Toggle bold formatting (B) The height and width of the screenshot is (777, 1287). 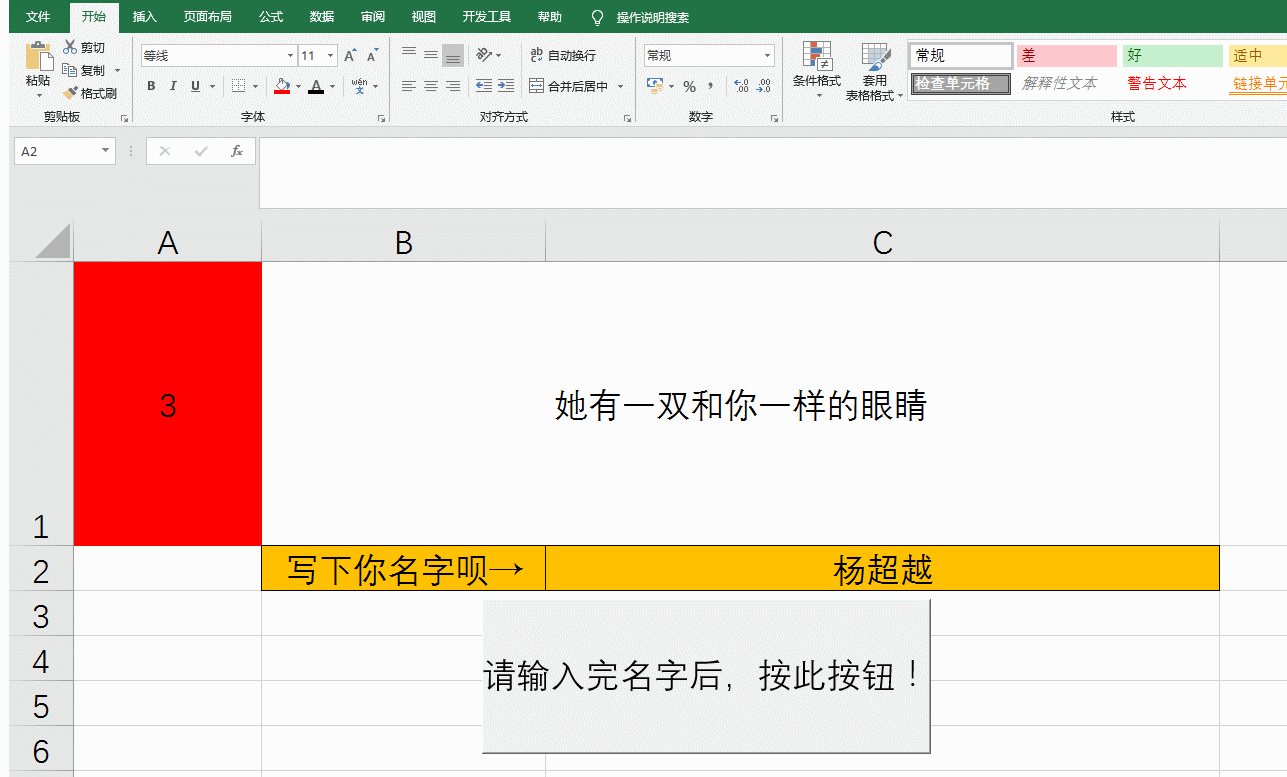[x=151, y=86]
